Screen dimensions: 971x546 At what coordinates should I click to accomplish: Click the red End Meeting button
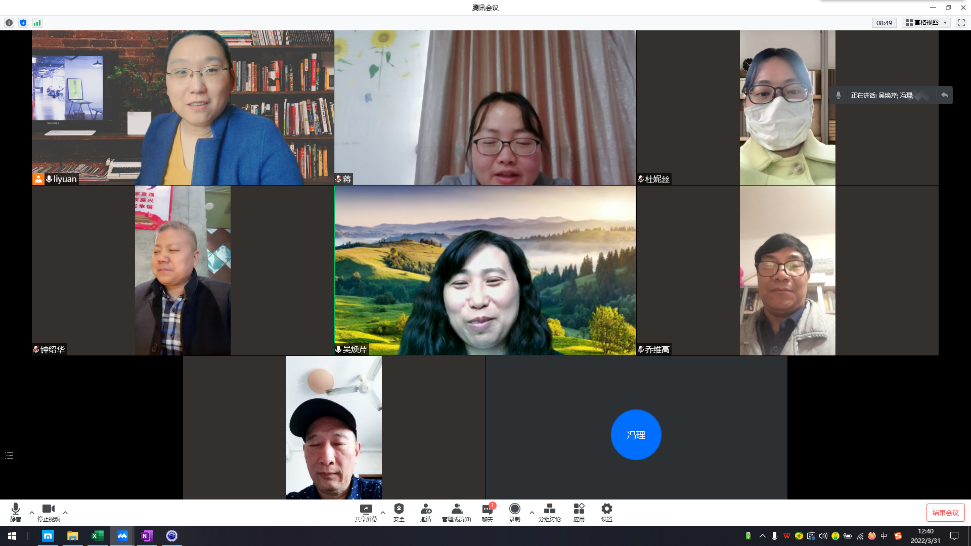(x=945, y=512)
